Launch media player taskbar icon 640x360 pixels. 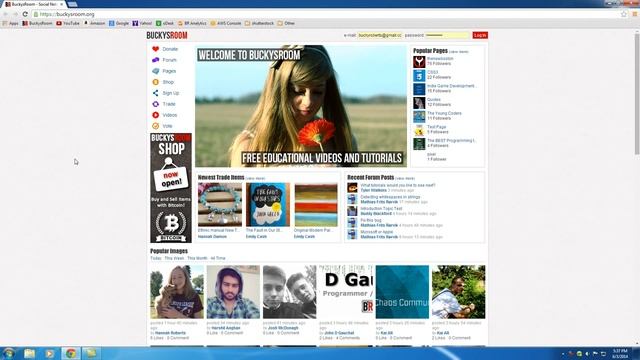click(50, 353)
